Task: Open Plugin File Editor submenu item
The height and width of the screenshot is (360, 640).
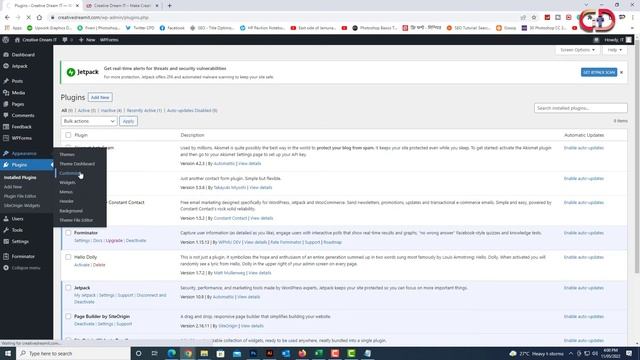Action: [x=20, y=196]
